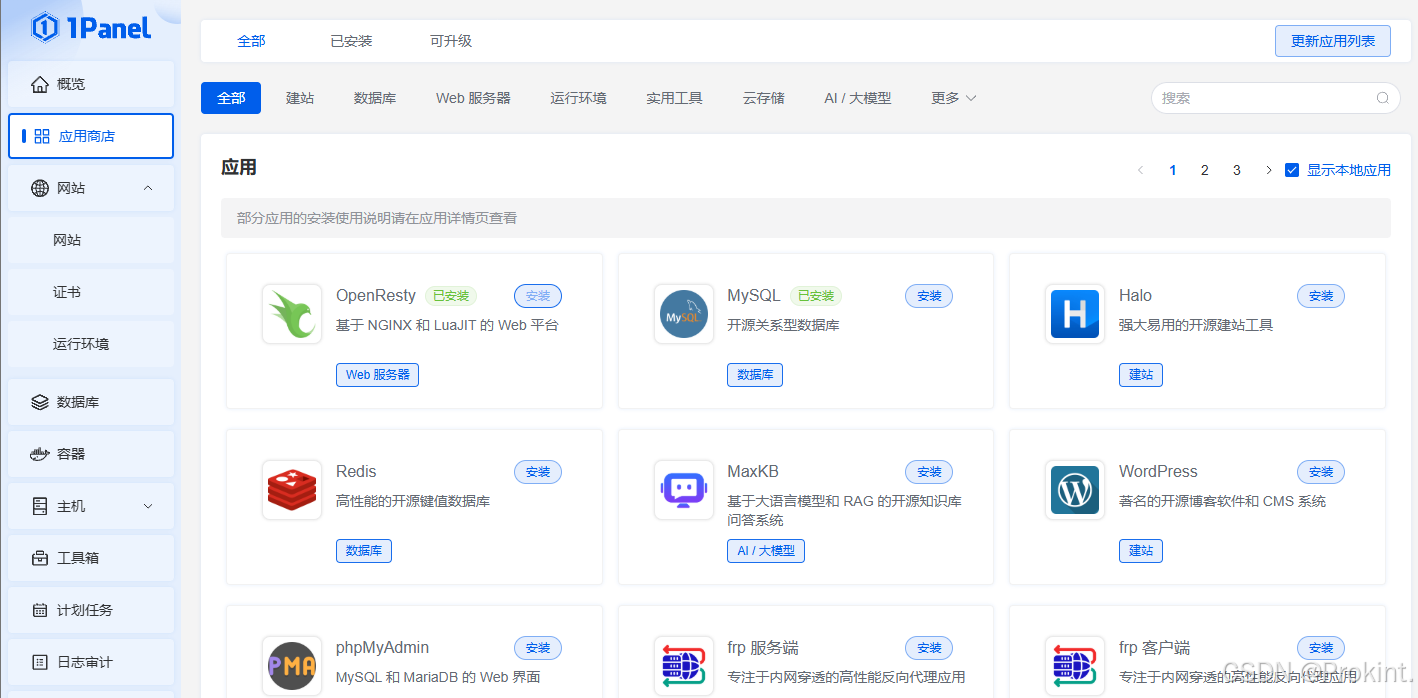Open the 更多 category dropdown
The height and width of the screenshot is (698, 1418).
click(953, 98)
